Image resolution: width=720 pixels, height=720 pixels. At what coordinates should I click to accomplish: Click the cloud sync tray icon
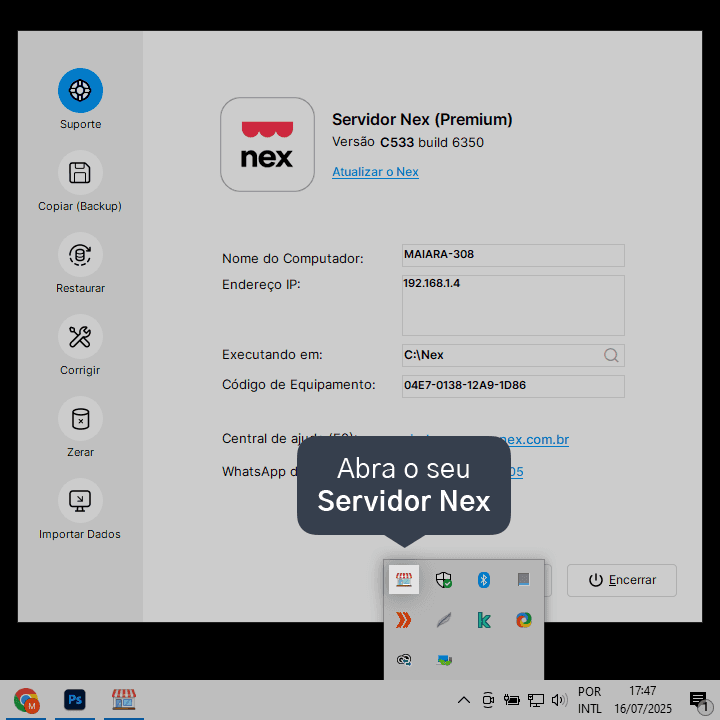point(404,660)
